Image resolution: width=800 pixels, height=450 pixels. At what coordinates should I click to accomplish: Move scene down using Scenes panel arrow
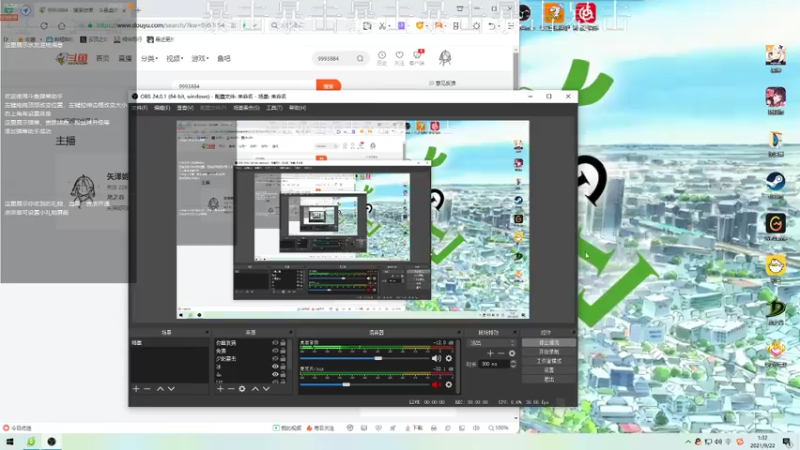click(x=171, y=389)
